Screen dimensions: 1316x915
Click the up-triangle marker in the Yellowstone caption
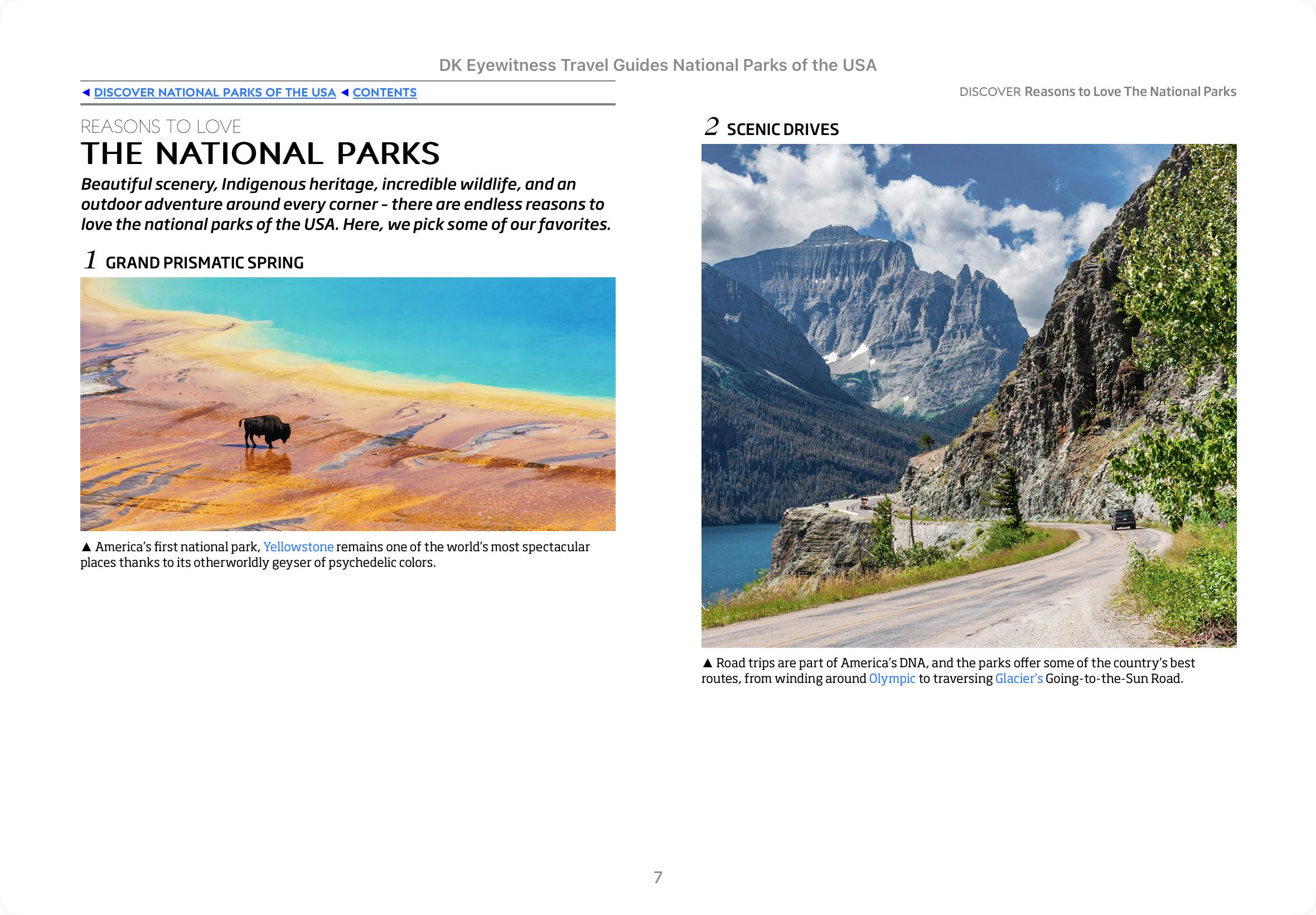point(86,547)
